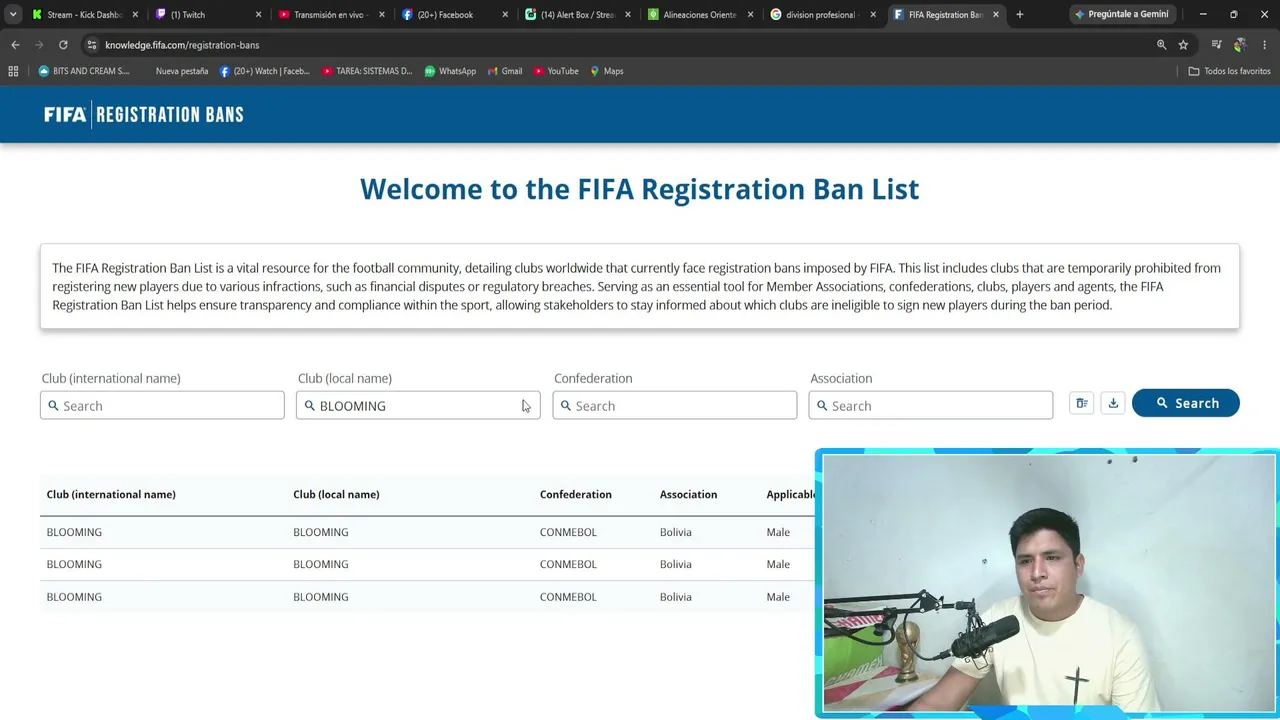Click the Association column header in the table
Screen dimensions: 1280x720
pyautogui.click(x=688, y=494)
